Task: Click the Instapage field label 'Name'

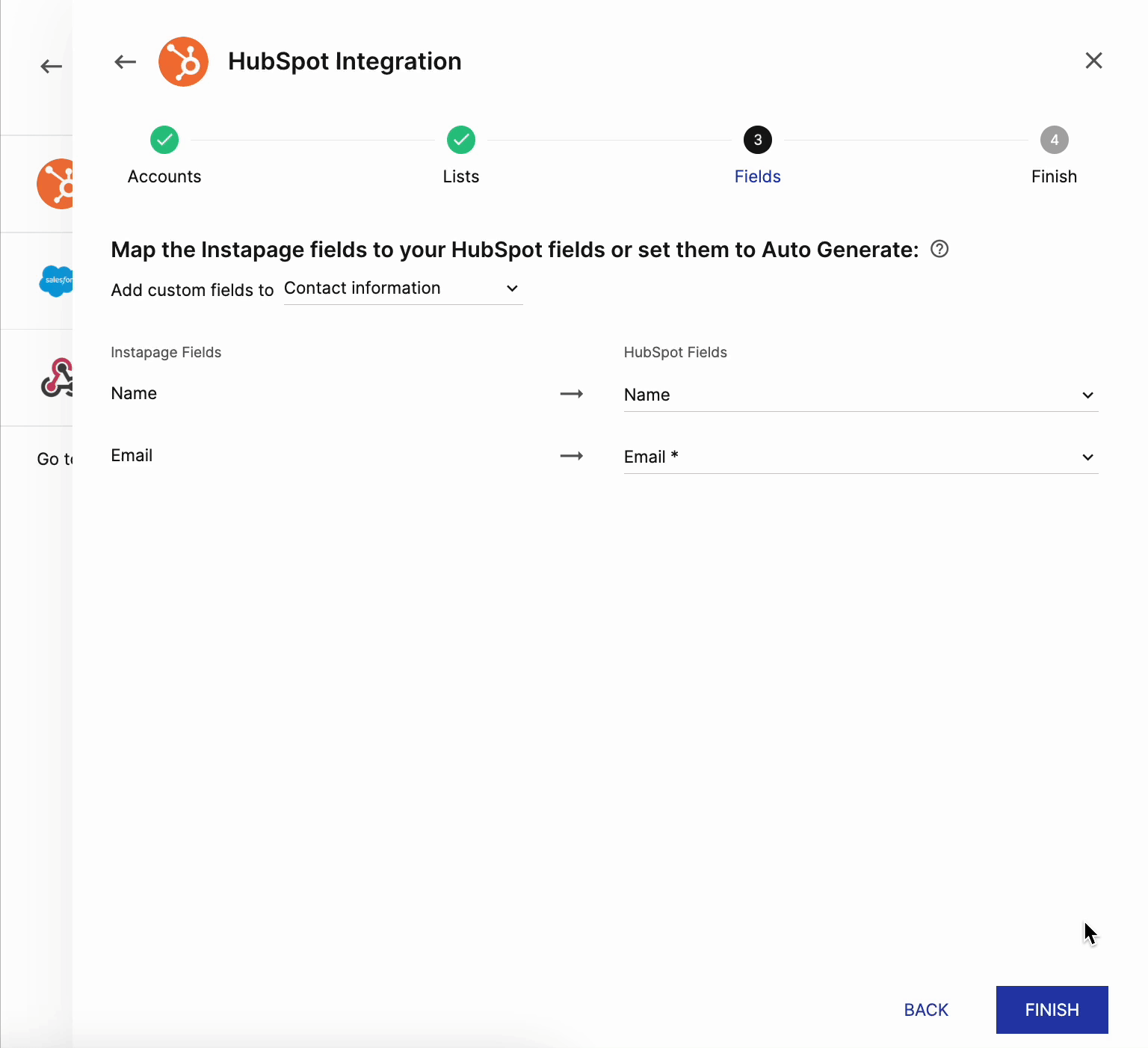Action: (x=134, y=393)
